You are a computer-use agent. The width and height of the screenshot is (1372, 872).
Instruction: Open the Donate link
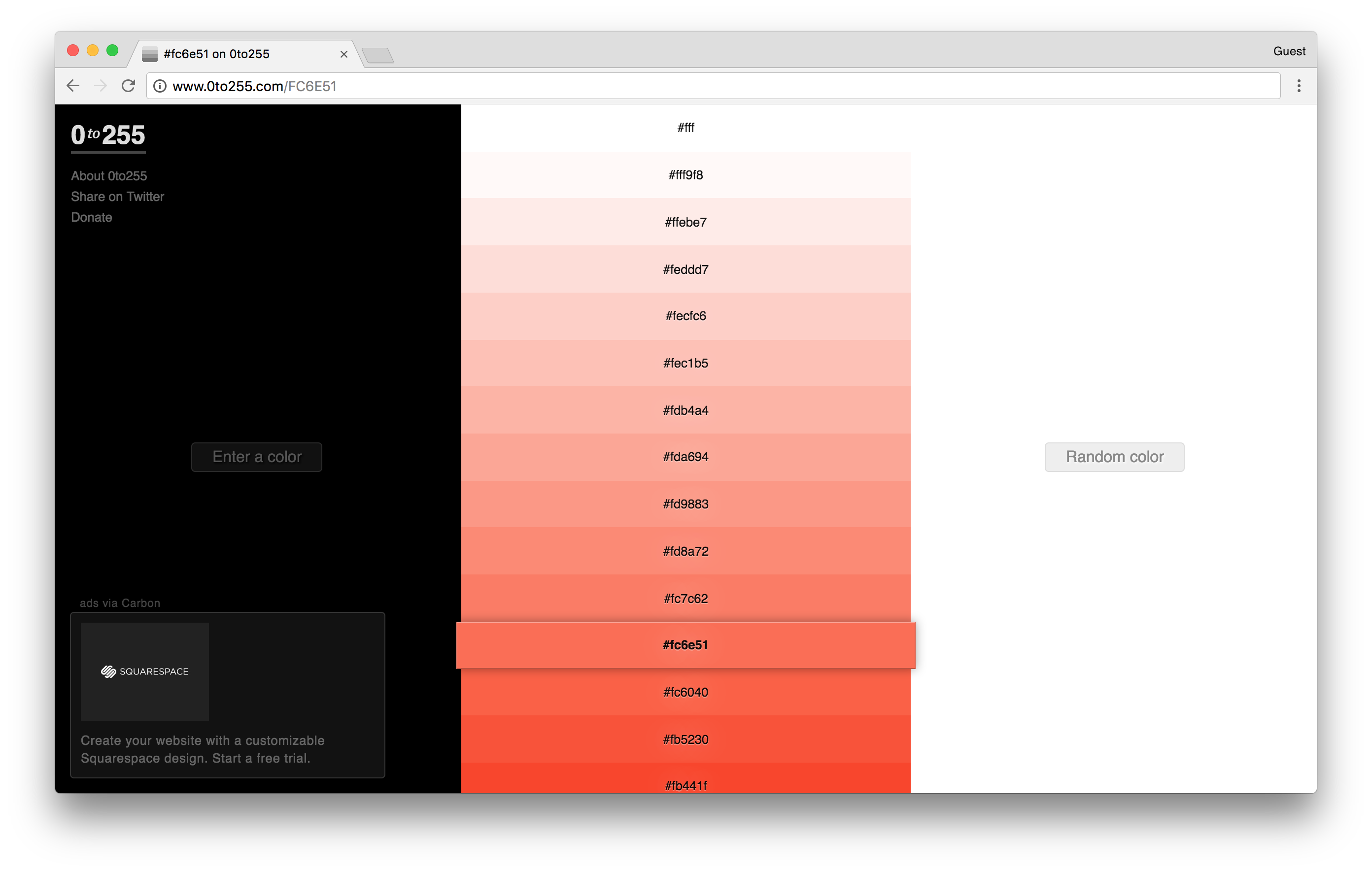pyautogui.click(x=92, y=217)
